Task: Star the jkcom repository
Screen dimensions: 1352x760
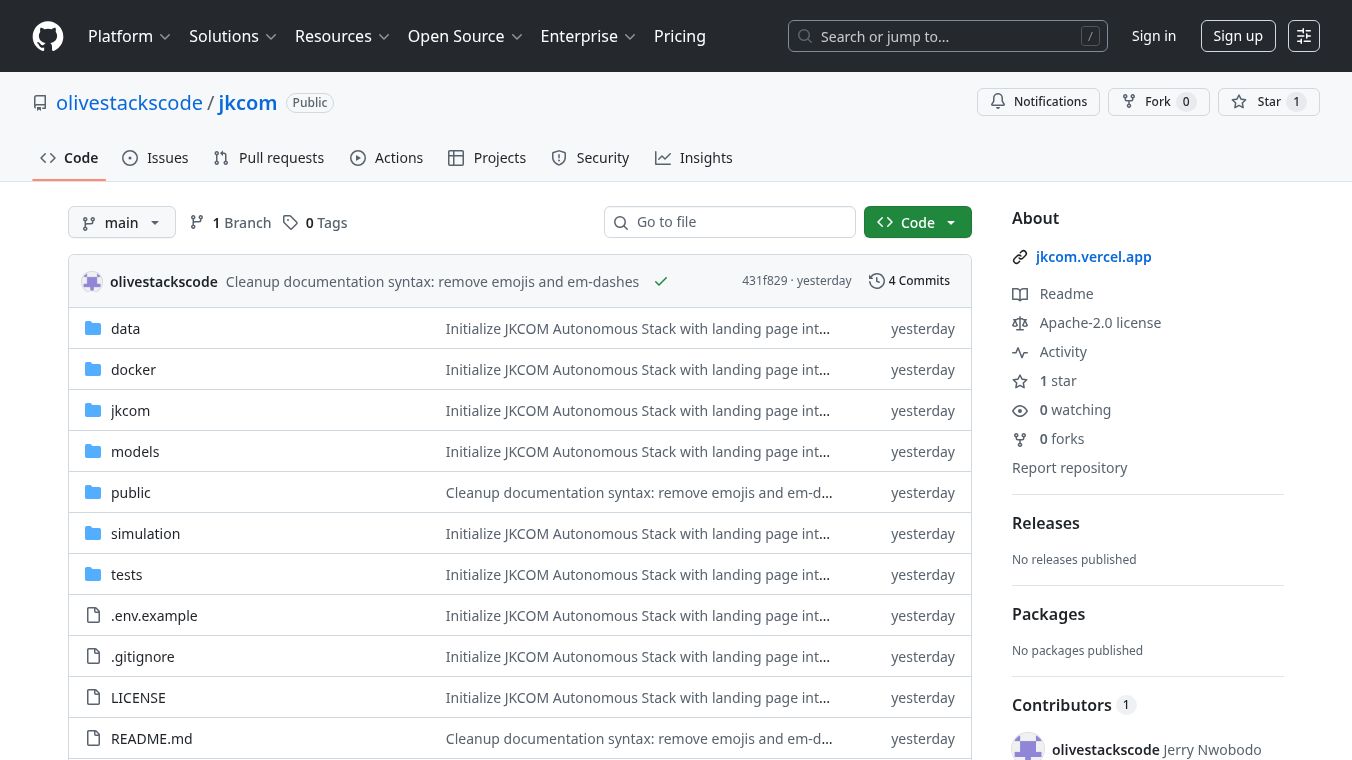Action: point(1268,102)
